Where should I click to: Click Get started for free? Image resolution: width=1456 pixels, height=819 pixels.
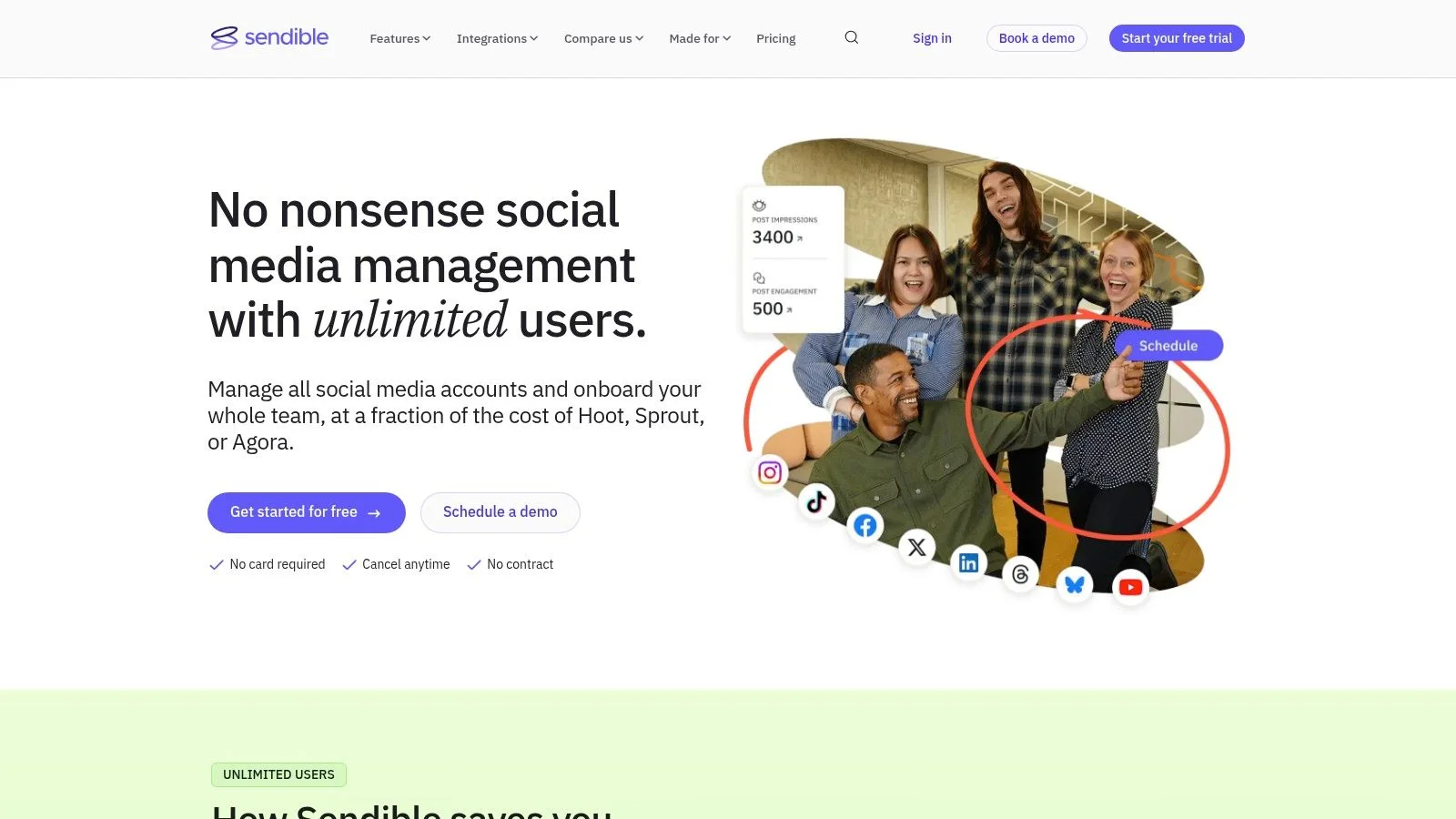[307, 512]
